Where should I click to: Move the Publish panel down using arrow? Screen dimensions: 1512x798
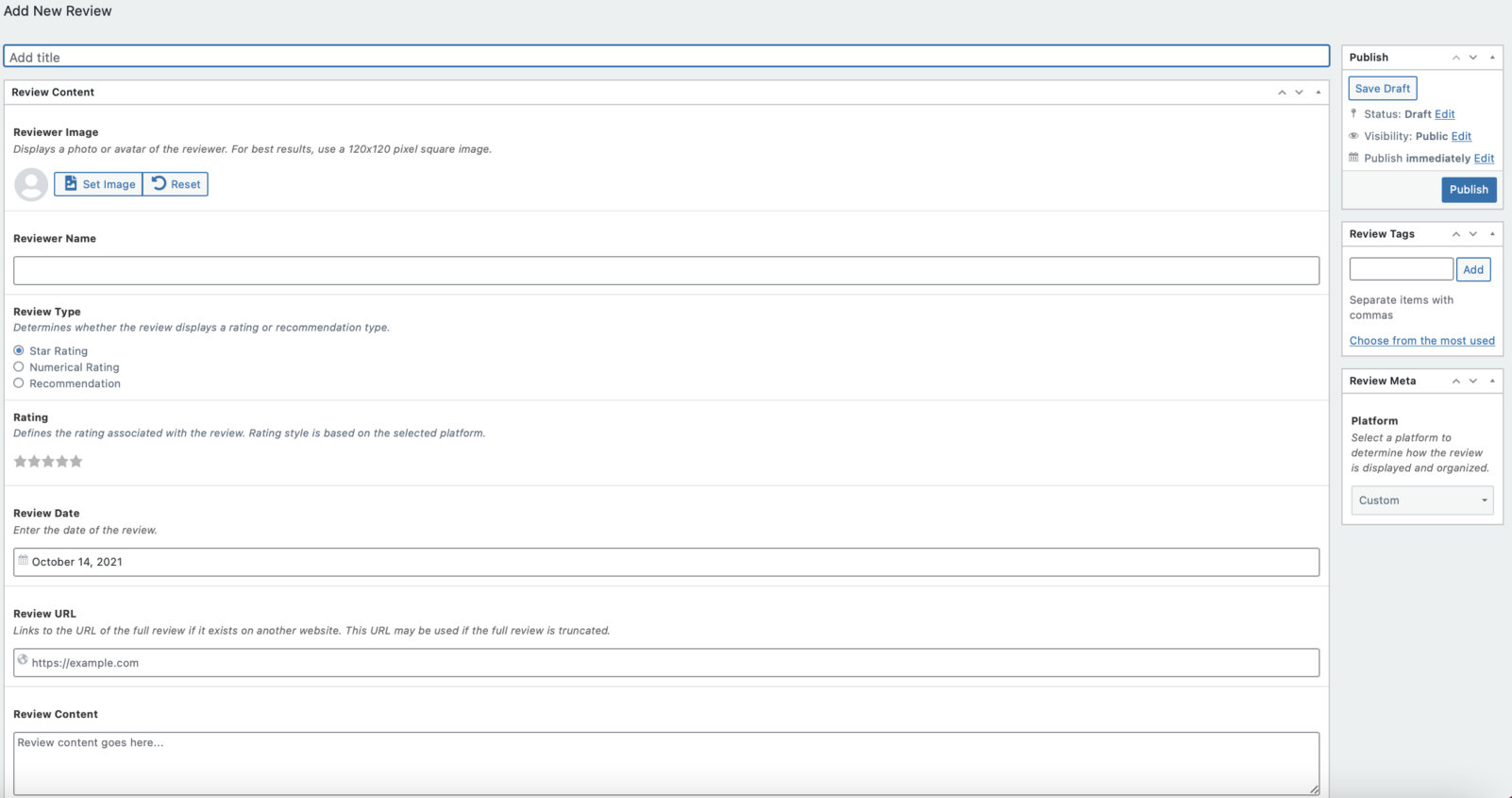pyautogui.click(x=1472, y=58)
